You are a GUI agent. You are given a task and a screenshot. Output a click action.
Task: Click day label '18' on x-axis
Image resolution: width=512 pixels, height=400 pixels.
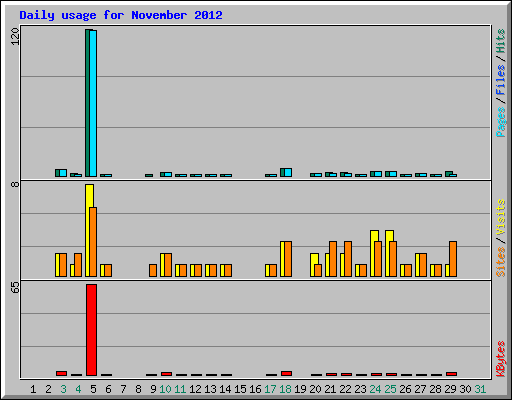pos(285,389)
